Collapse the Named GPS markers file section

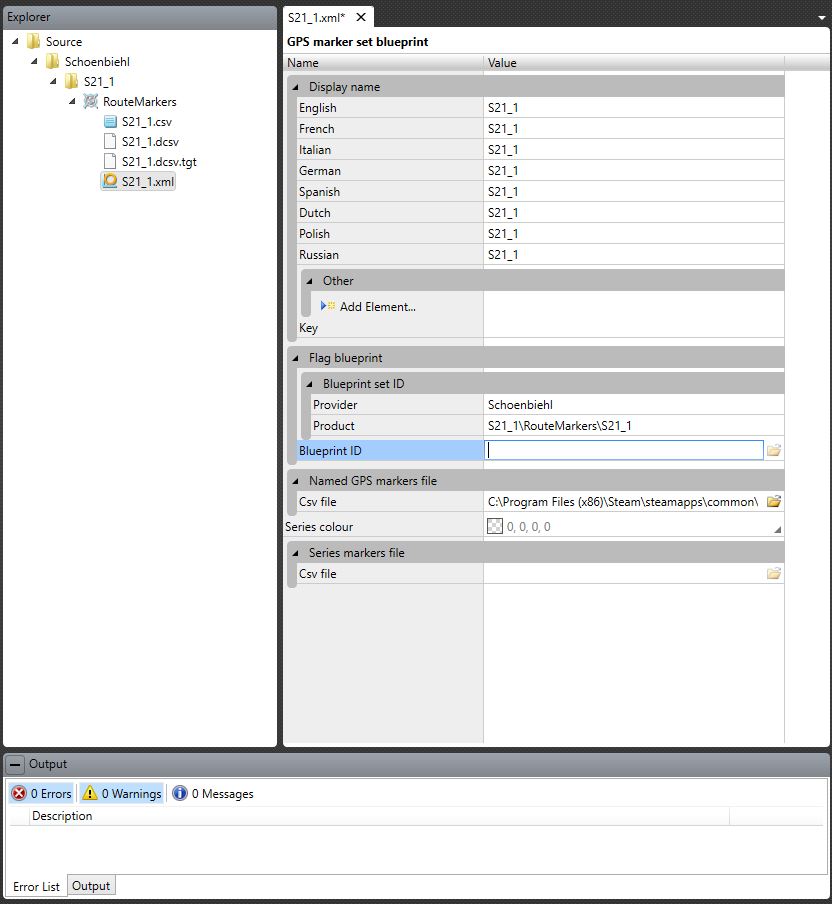tap(296, 481)
